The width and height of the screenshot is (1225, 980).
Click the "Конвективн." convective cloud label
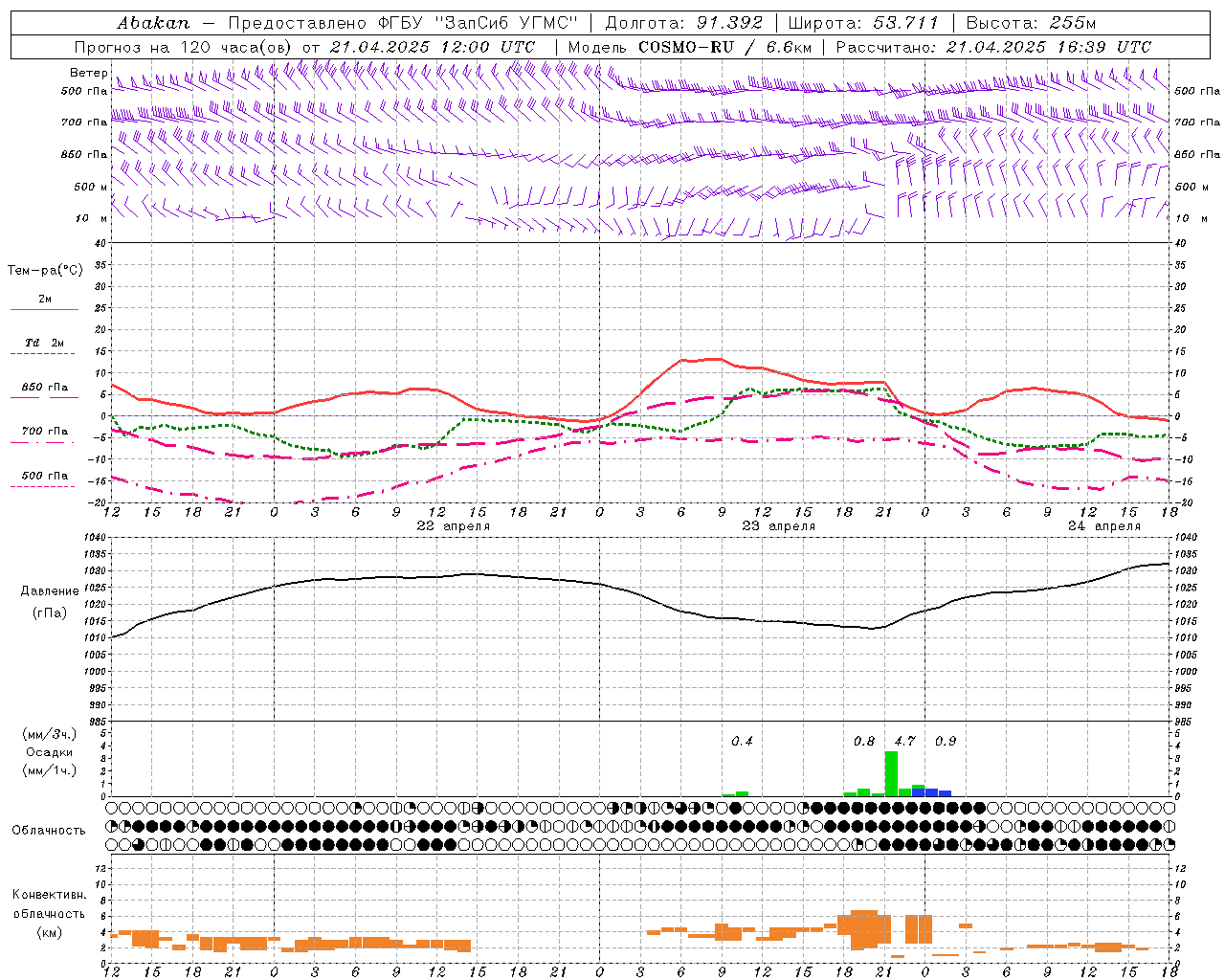click(49, 895)
